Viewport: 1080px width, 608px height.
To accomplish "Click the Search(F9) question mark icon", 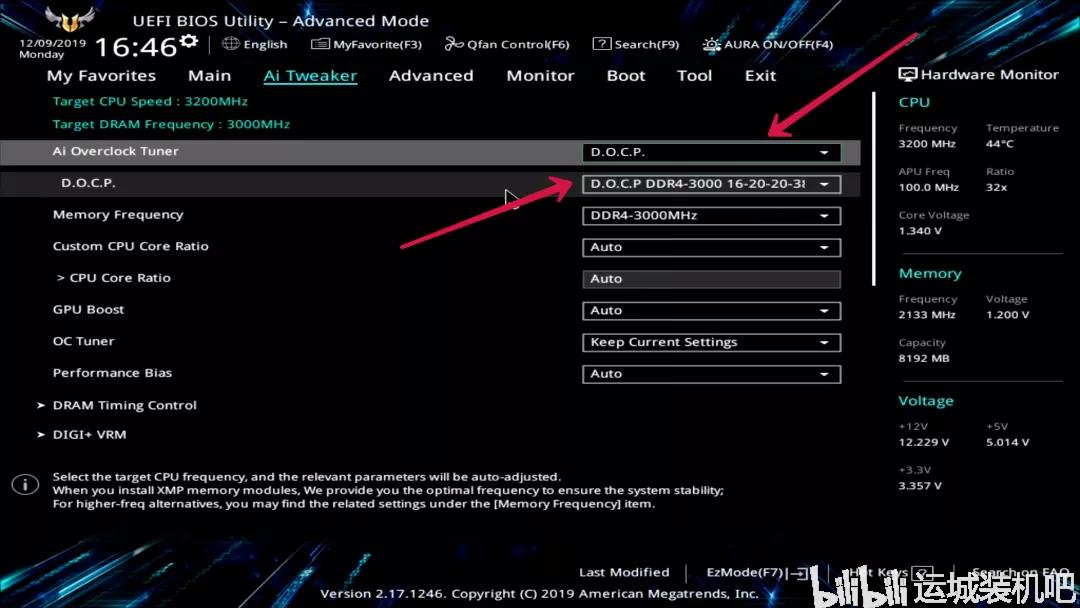I will [x=601, y=44].
